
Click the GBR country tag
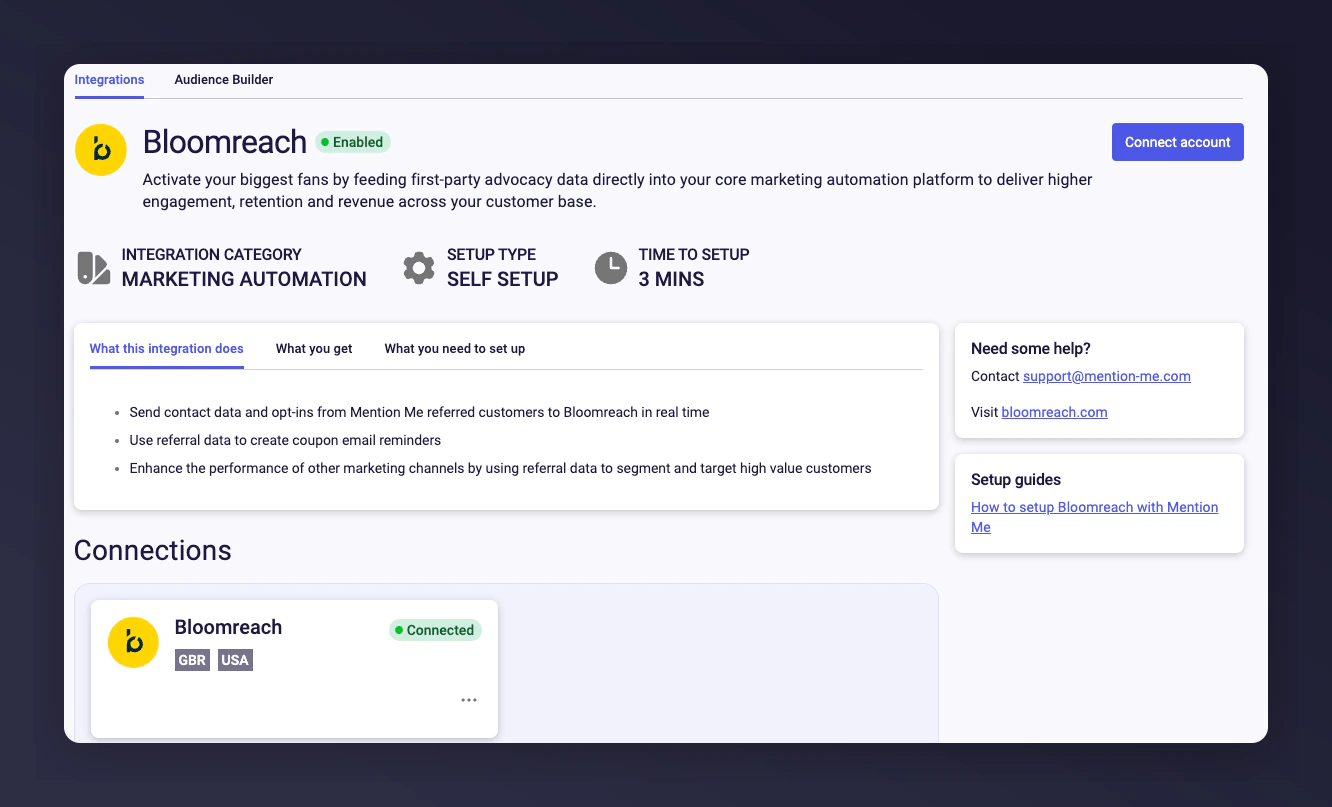[x=192, y=660]
